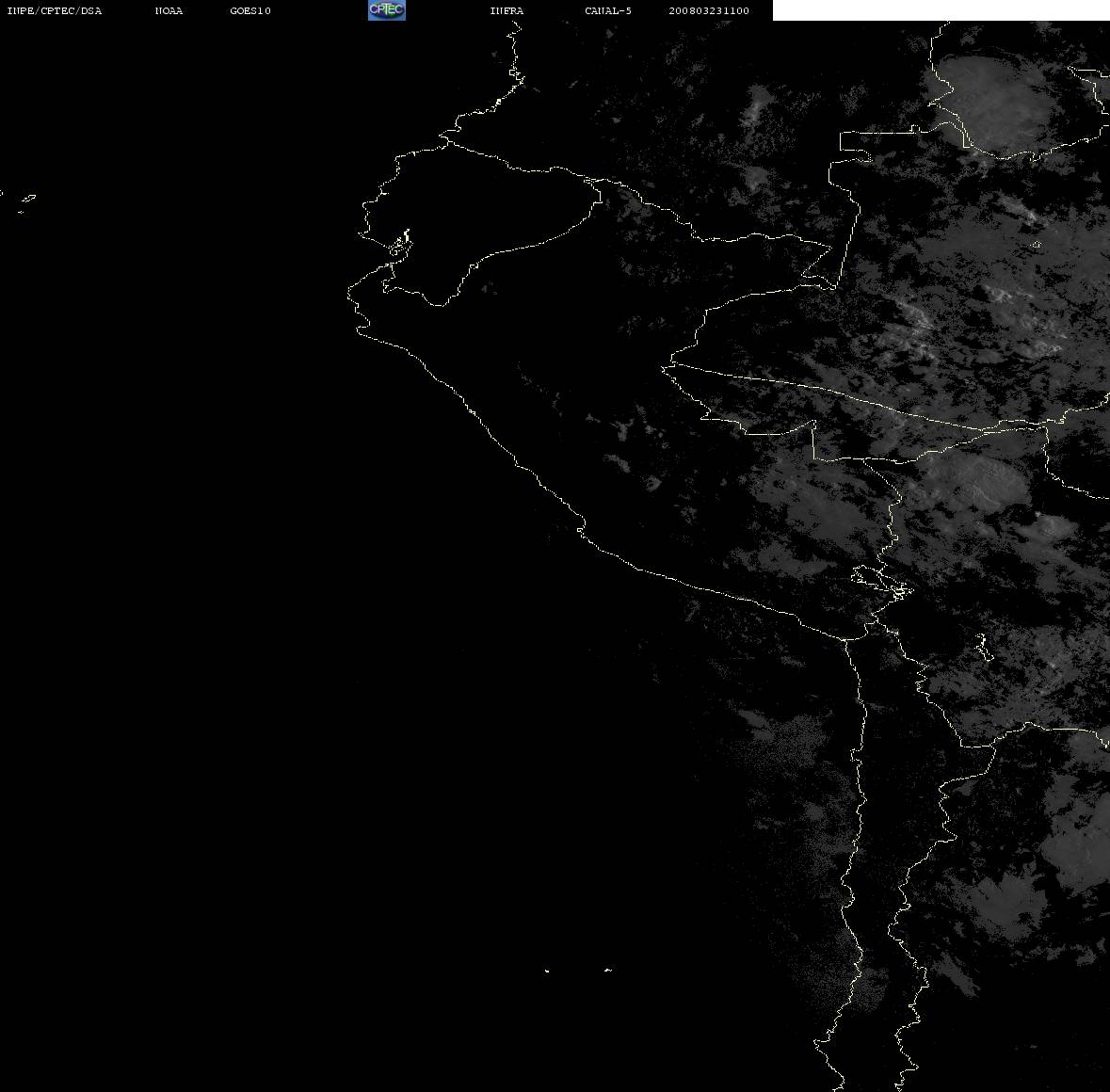Click the island outline in Gulf of Guayaquil
Image resolution: width=1110 pixels, height=1092 pixels.
[x=401, y=244]
